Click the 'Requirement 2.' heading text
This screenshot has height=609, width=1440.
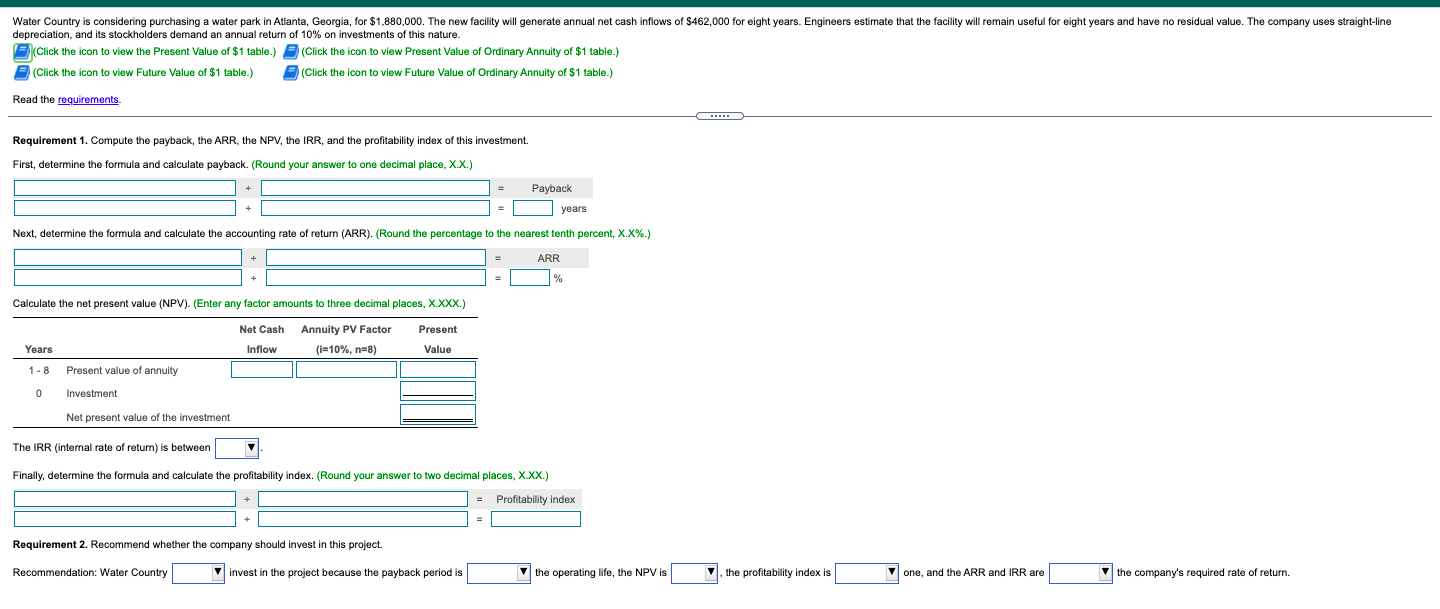pos(50,544)
